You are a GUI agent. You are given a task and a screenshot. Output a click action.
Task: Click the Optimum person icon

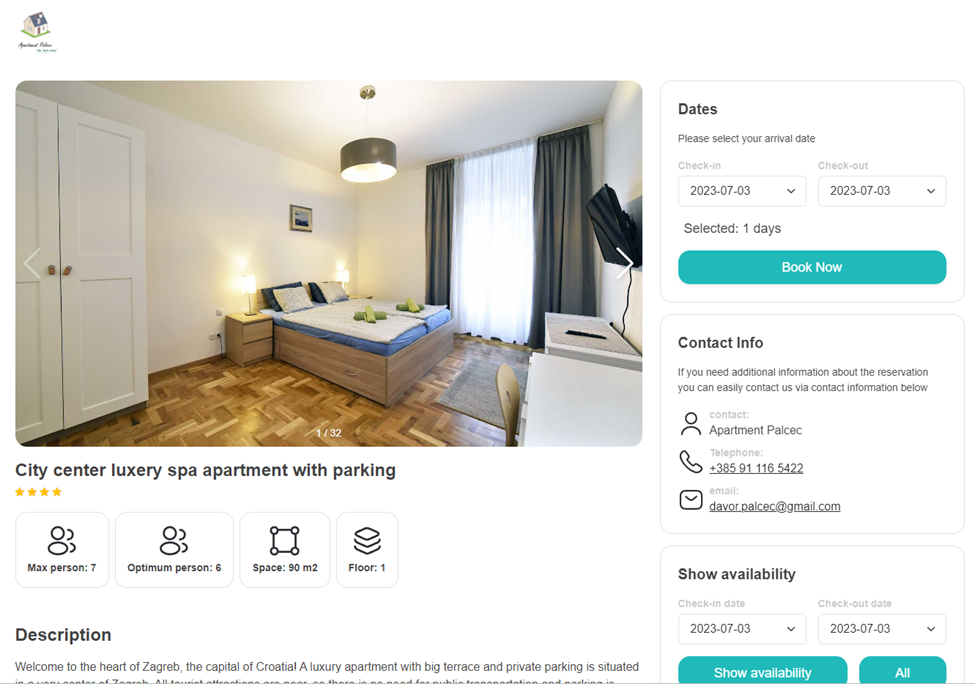(x=173, y=540)
